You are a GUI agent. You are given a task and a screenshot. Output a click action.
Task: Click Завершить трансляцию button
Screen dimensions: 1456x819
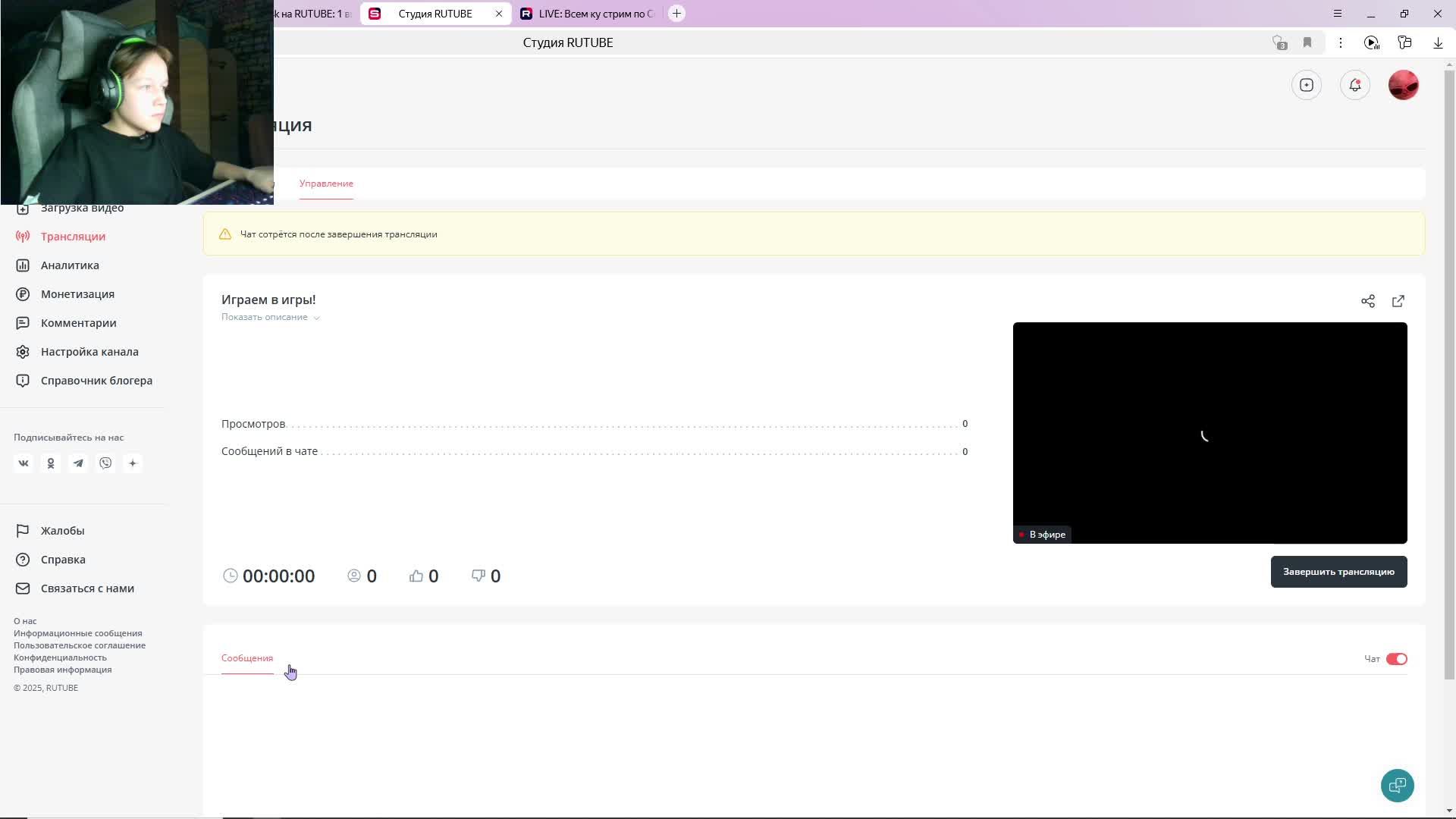[x=1339, y=572]
